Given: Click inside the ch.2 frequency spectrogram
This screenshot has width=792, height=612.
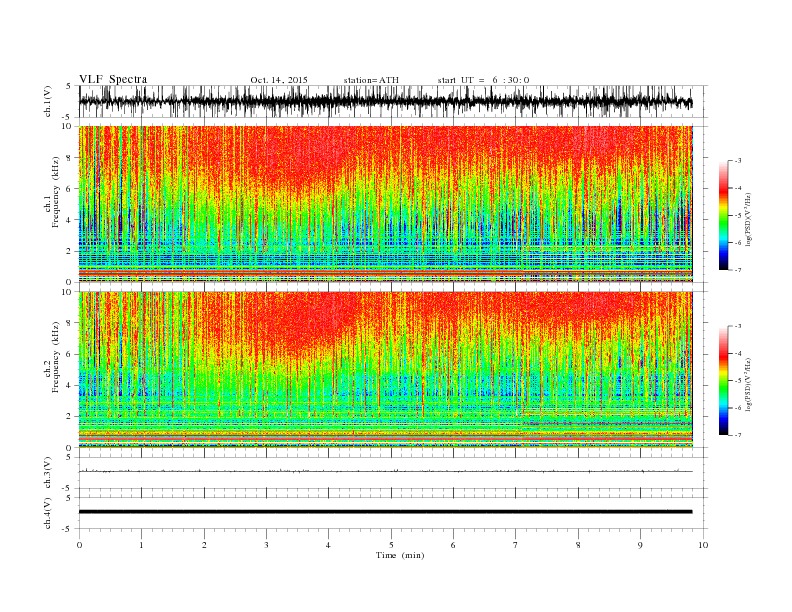Looking at the screenshot, I should (x=386, y=370).
